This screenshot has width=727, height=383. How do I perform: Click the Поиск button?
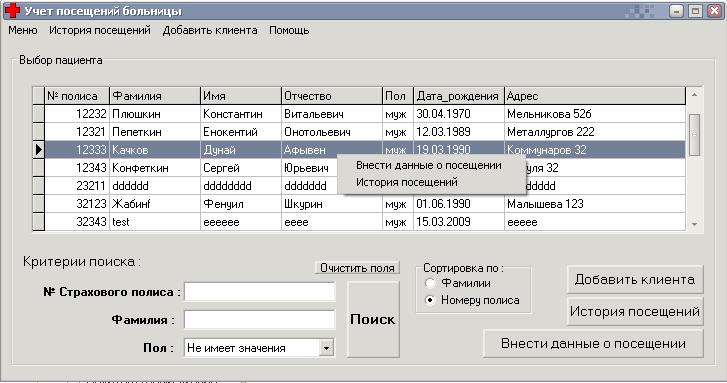point(373,319)
